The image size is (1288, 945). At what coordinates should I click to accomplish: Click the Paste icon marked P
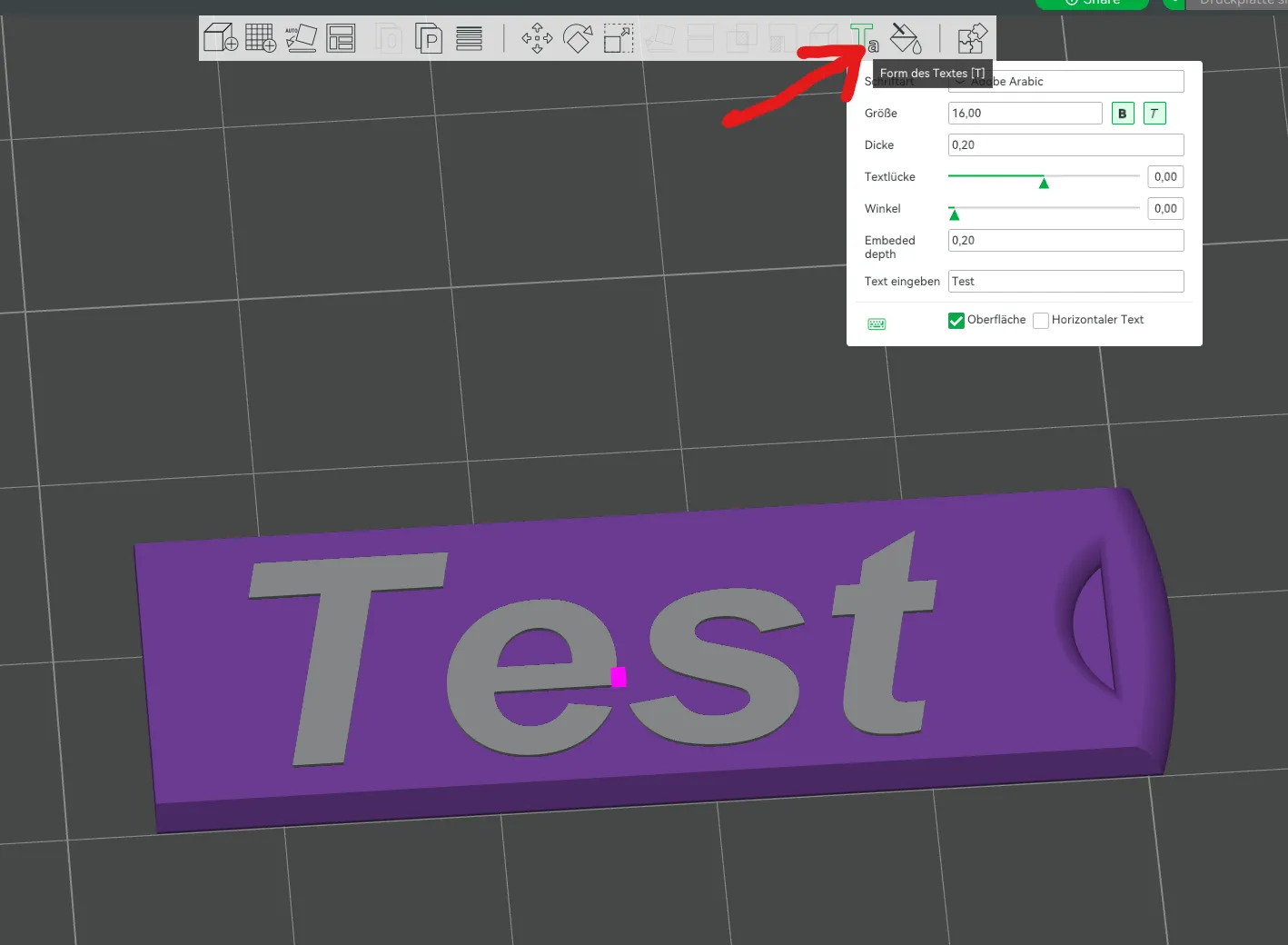click(x=429, y=38)
